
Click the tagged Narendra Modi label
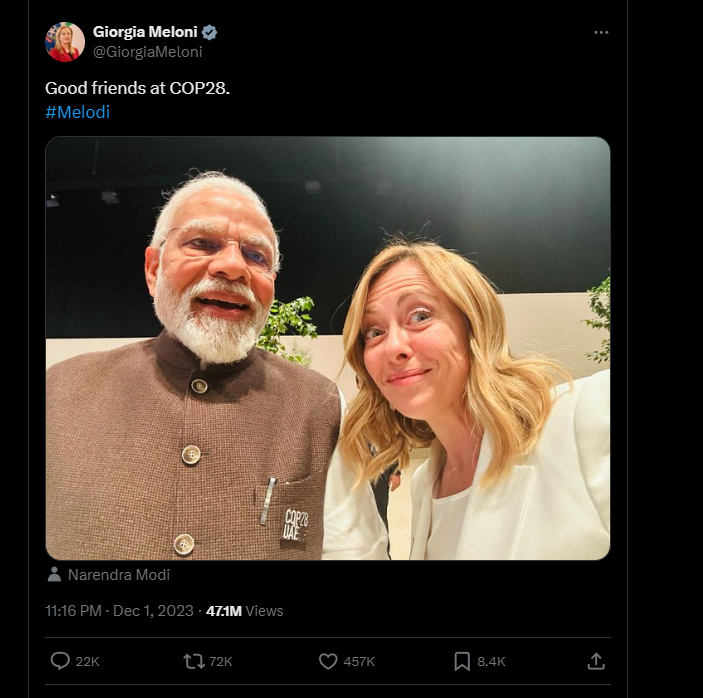tap(119, 575)
